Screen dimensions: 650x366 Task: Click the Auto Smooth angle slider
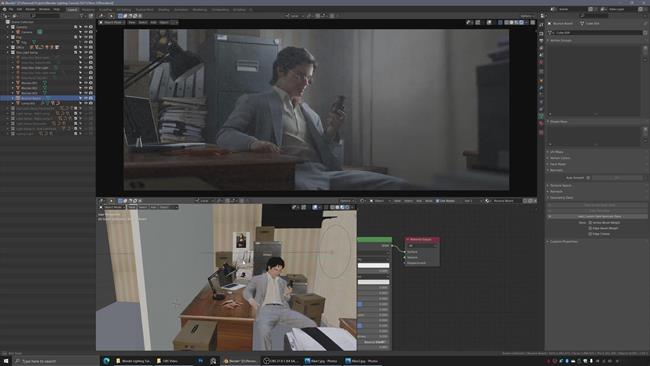click(617, 177)
